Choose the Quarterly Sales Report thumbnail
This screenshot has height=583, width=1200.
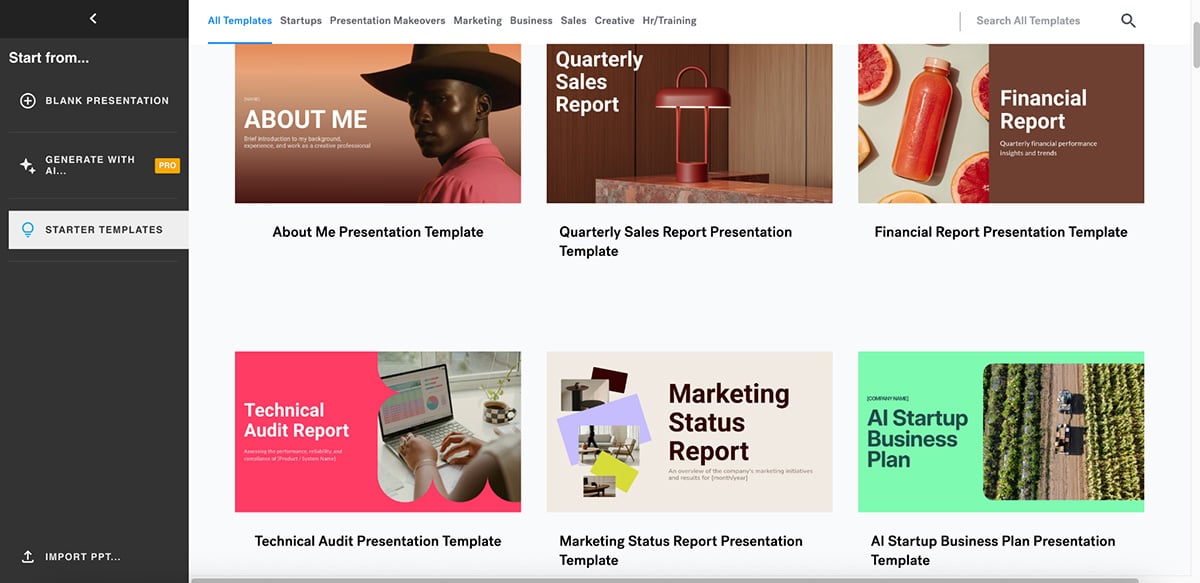click(689, 123)
